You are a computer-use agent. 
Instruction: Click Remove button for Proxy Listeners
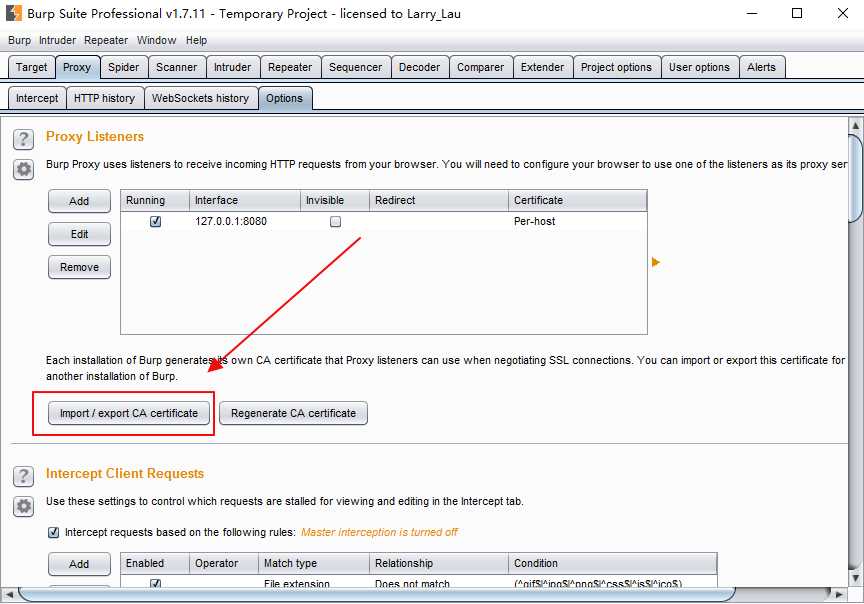(79, 267)
